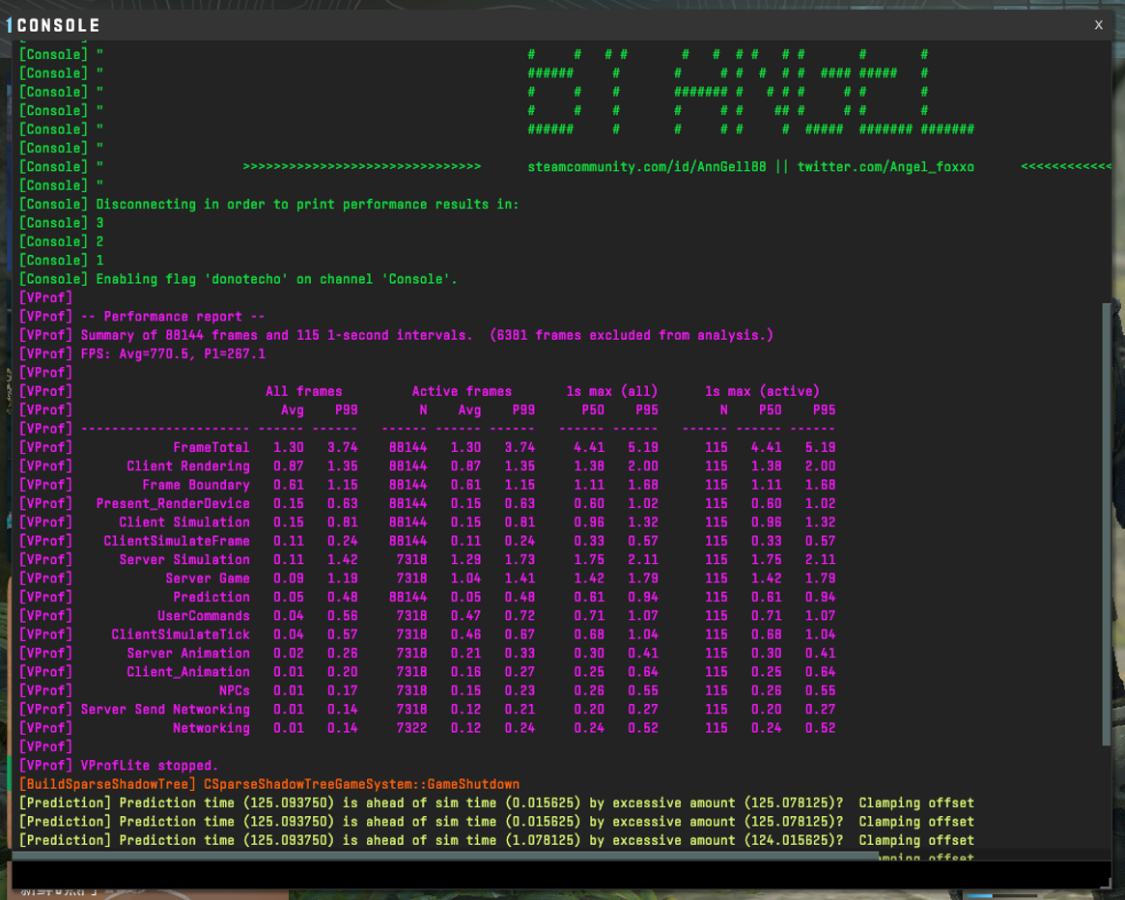The height and width of the screenshot is (900, 1125).
Task: Click the ClientSimulateFrame row label
Action: (x=176, y=540)
